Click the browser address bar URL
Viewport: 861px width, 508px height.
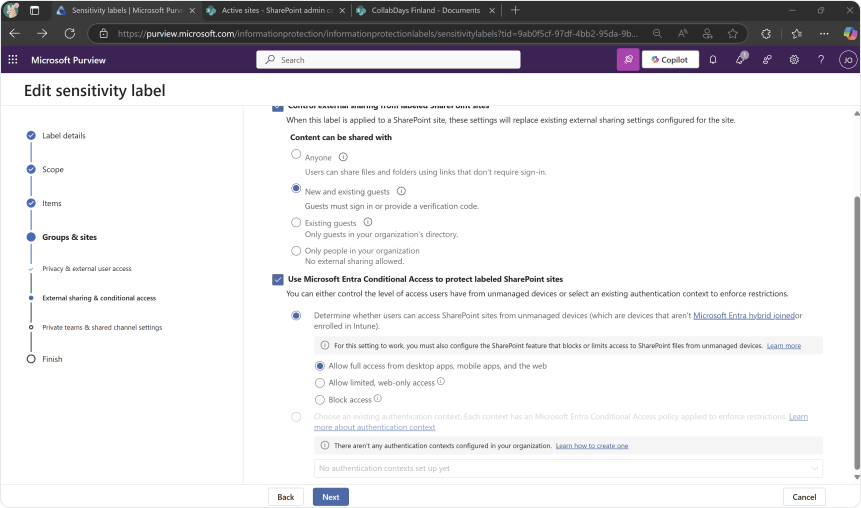[x=377, y=34]
